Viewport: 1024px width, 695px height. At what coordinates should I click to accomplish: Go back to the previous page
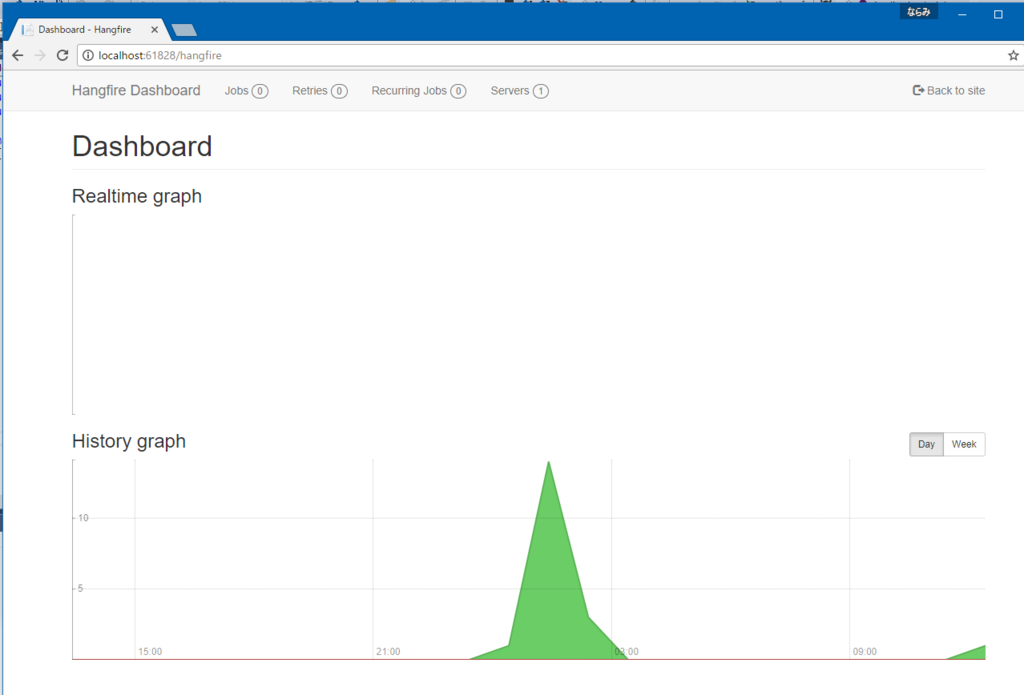point(18,56)
